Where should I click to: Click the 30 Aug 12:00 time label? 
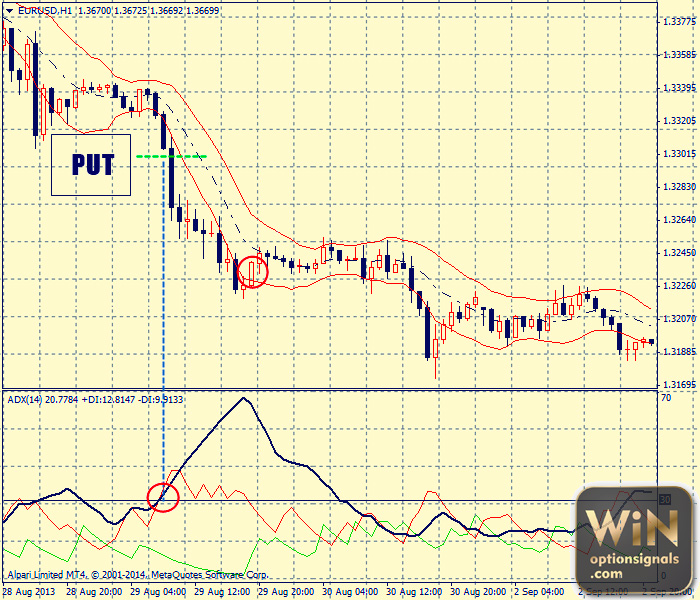coord(417,591)
